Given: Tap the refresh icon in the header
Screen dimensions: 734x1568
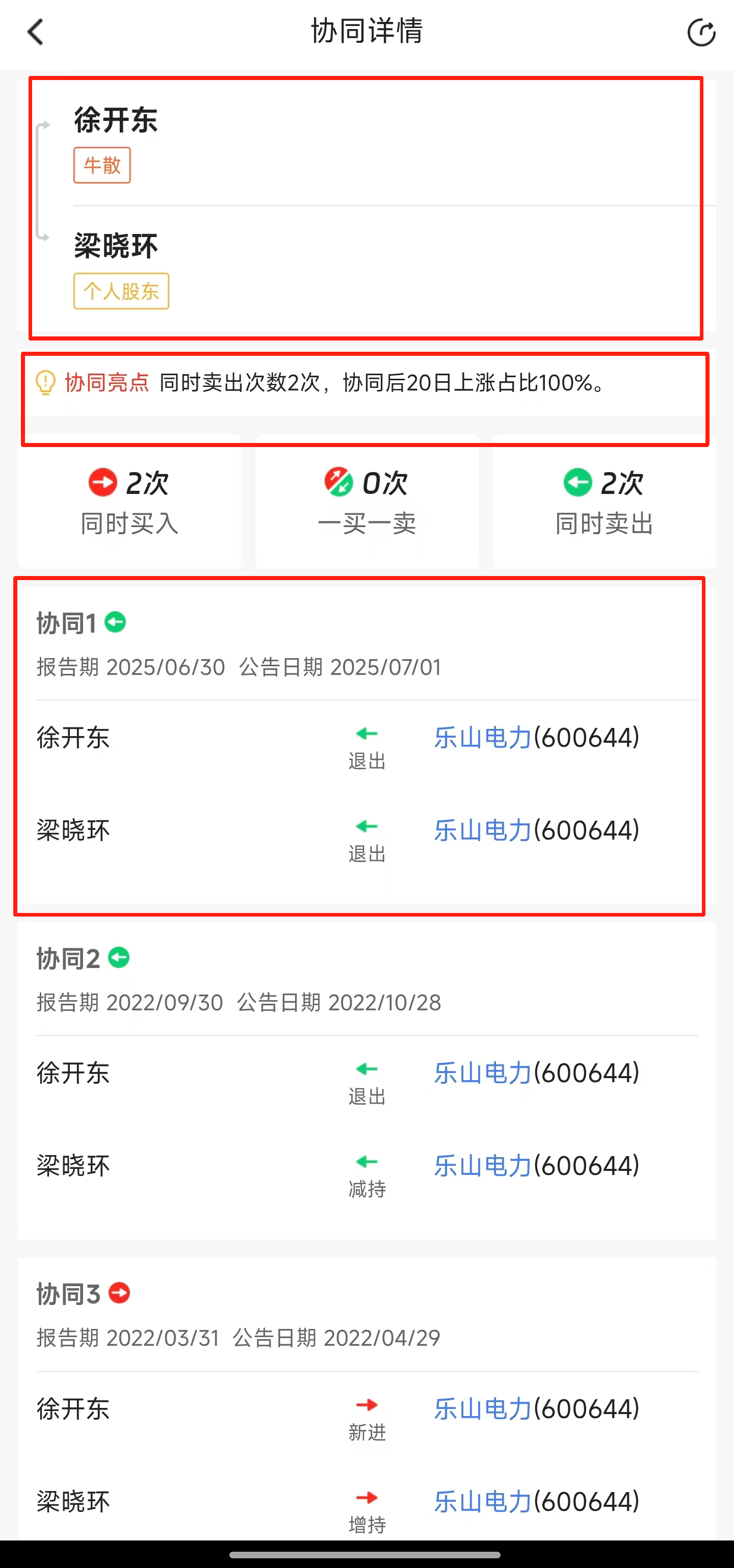Looking at the screenshot, I should coord(701,32).
